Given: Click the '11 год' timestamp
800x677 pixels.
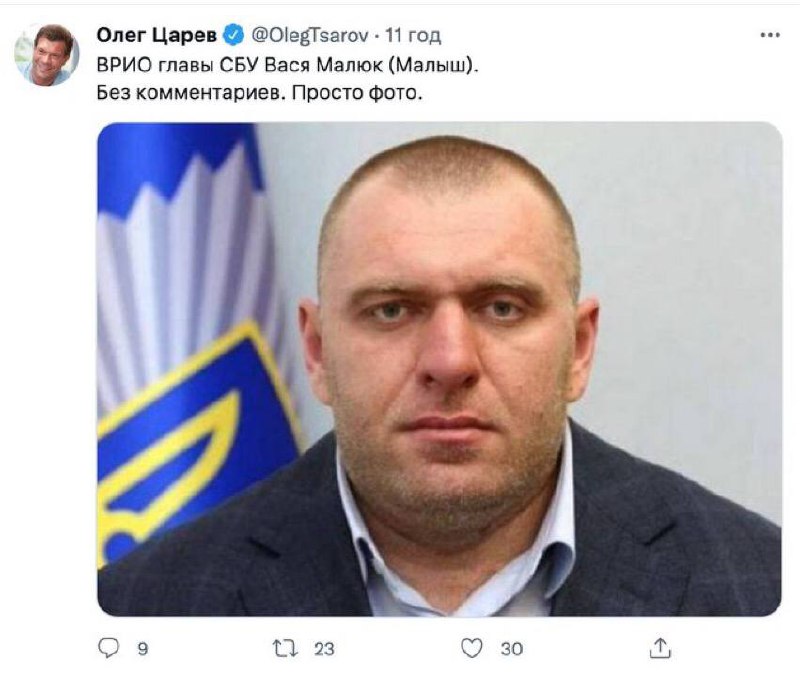Looking at the screenshot, I should click(413, 35).
